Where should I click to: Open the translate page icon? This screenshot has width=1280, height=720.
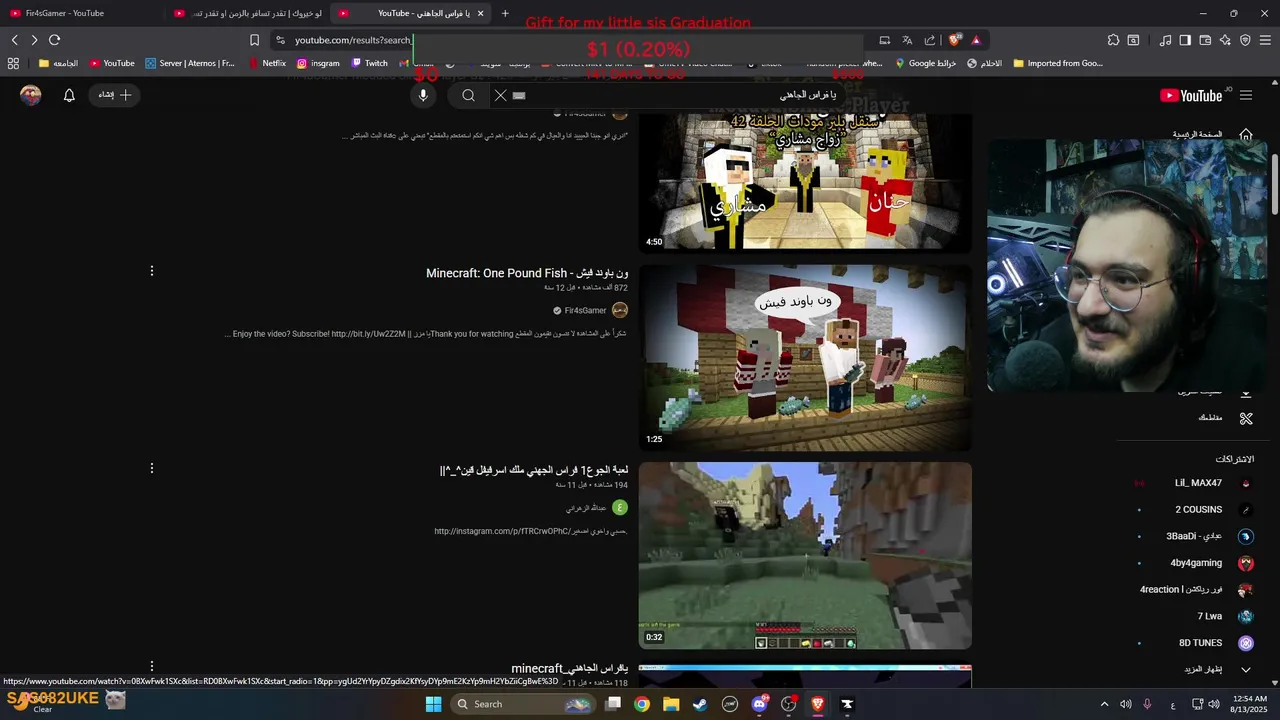[x=907, y=40]
